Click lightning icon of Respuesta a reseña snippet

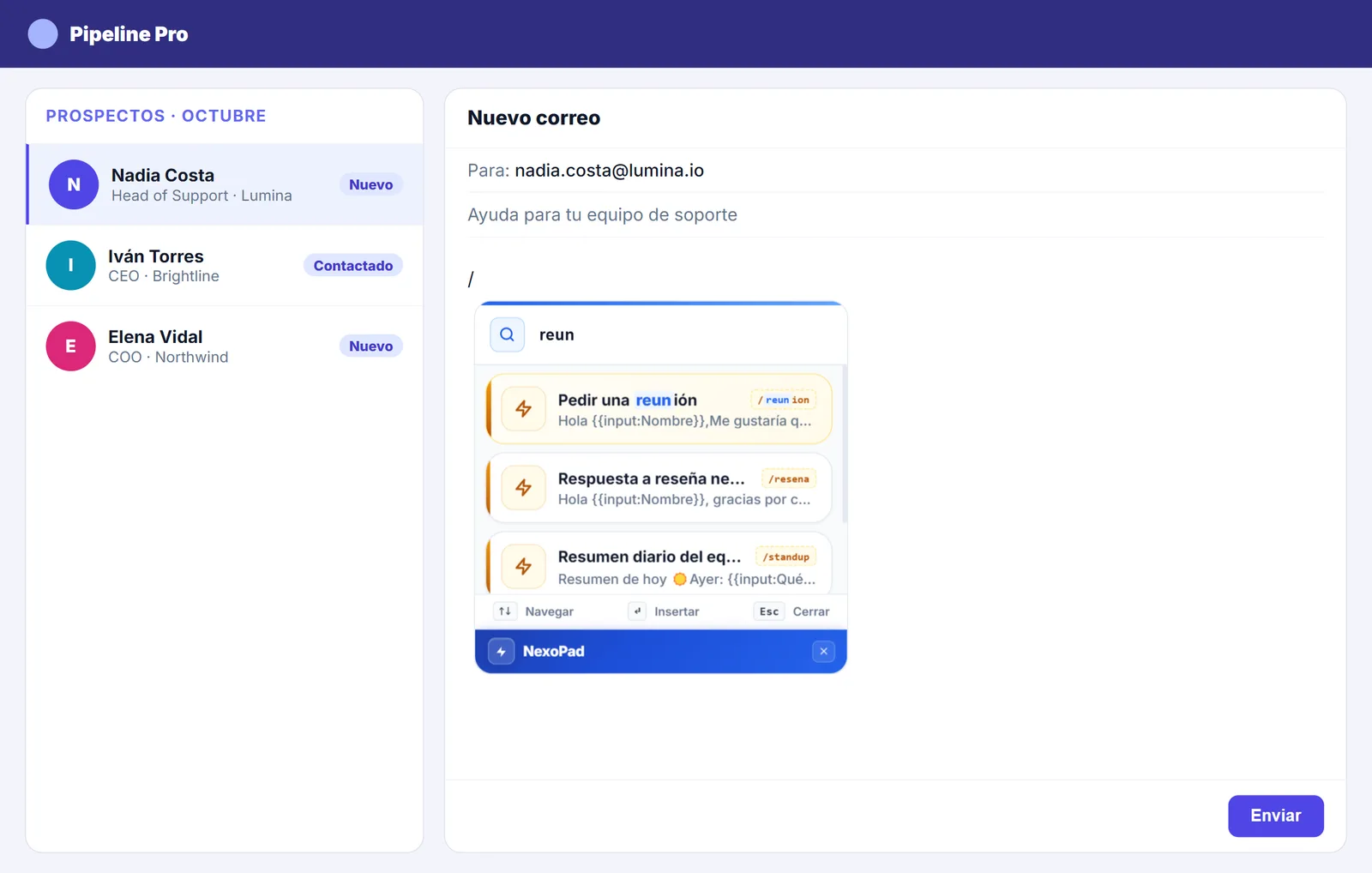[x=523, y=488]
